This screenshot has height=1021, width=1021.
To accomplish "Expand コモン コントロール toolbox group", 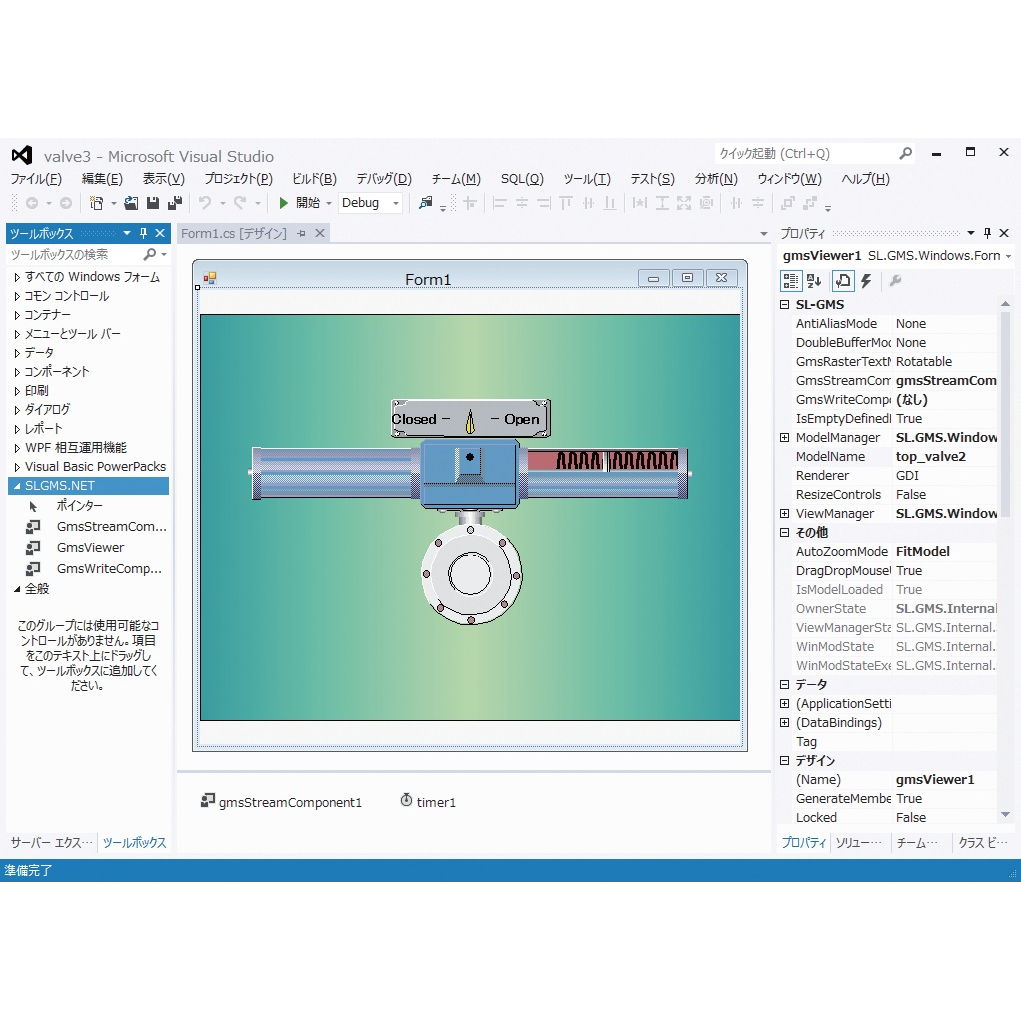I will pyautogui.click(x=18, y=296).
